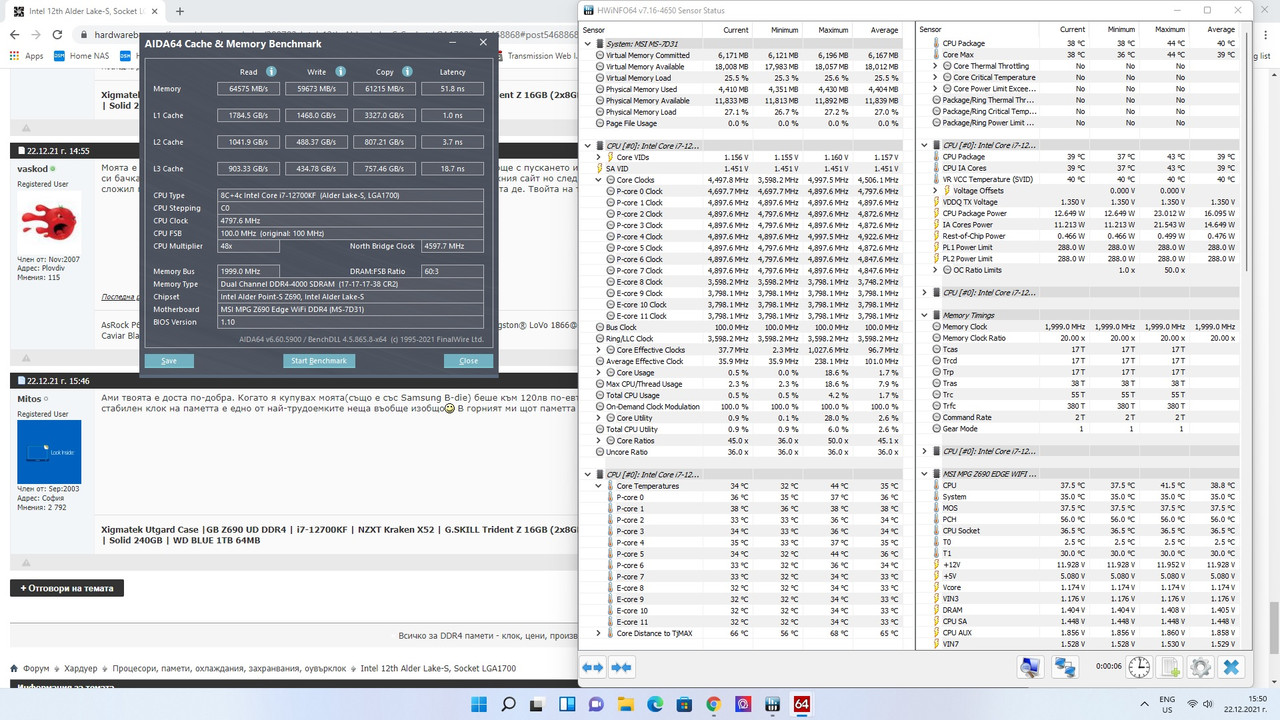This screenshot has height=720, width=1280.
Task: Close sensors with the blue X icon
Action: (x=1232, y=667)
